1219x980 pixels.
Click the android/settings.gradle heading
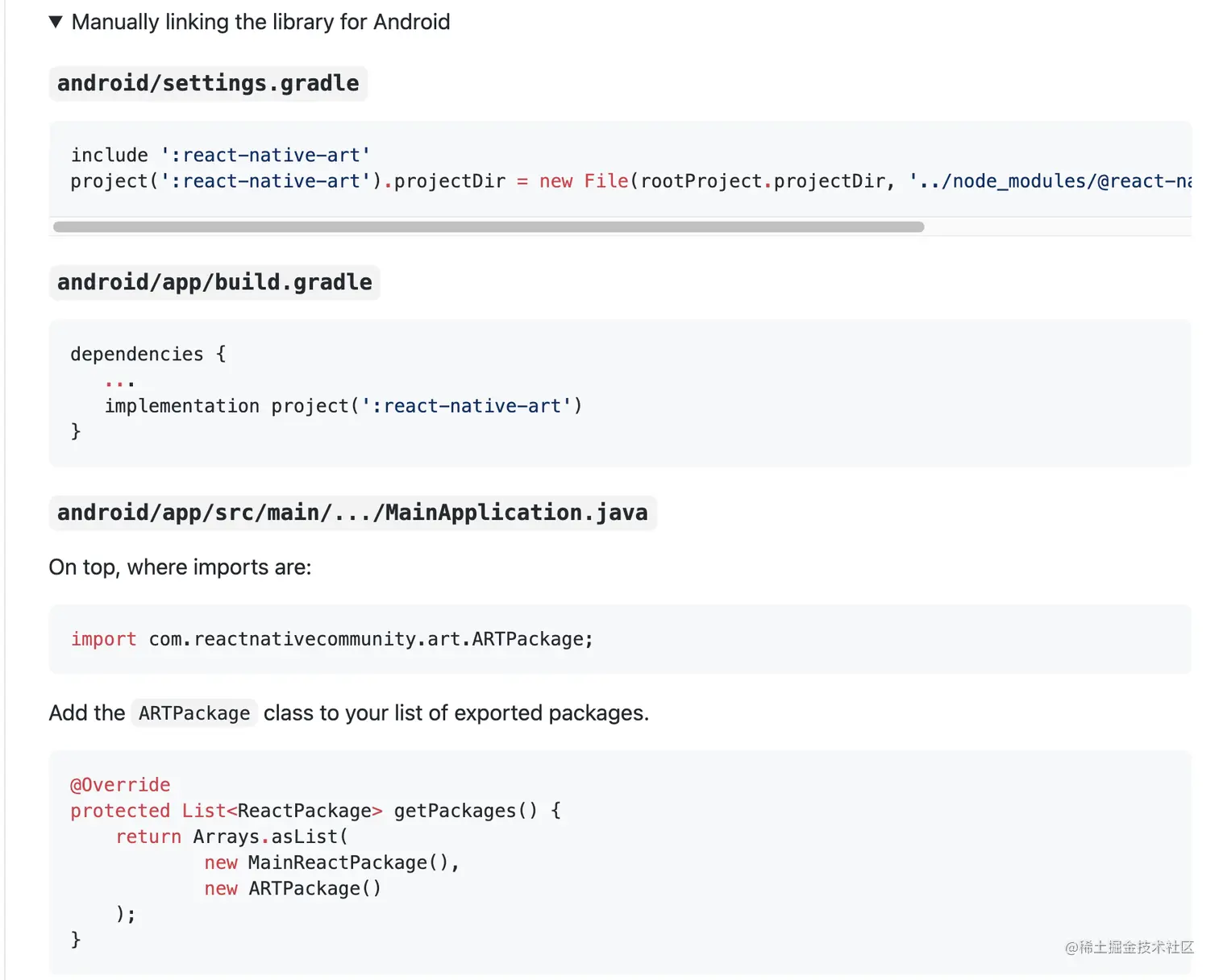pos(208,83)
